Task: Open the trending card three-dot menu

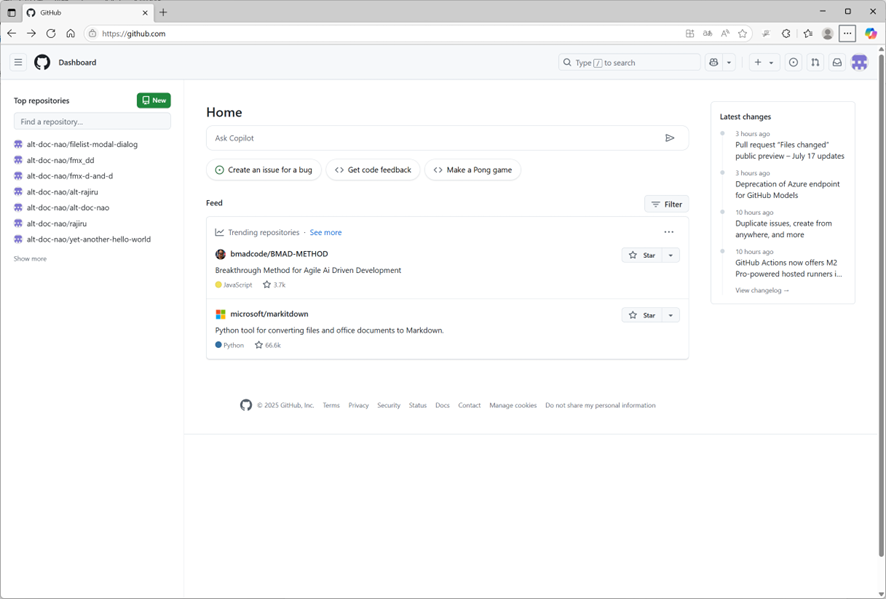Action: (668, 232)
